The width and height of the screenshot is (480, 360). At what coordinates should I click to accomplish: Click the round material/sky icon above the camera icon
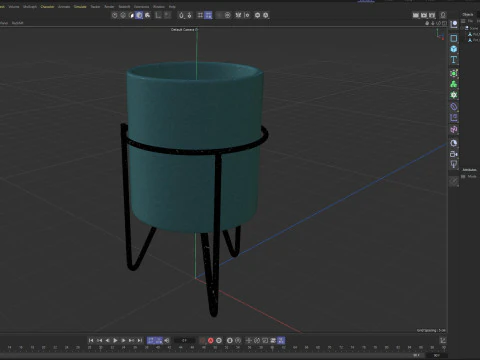[454, 143]
